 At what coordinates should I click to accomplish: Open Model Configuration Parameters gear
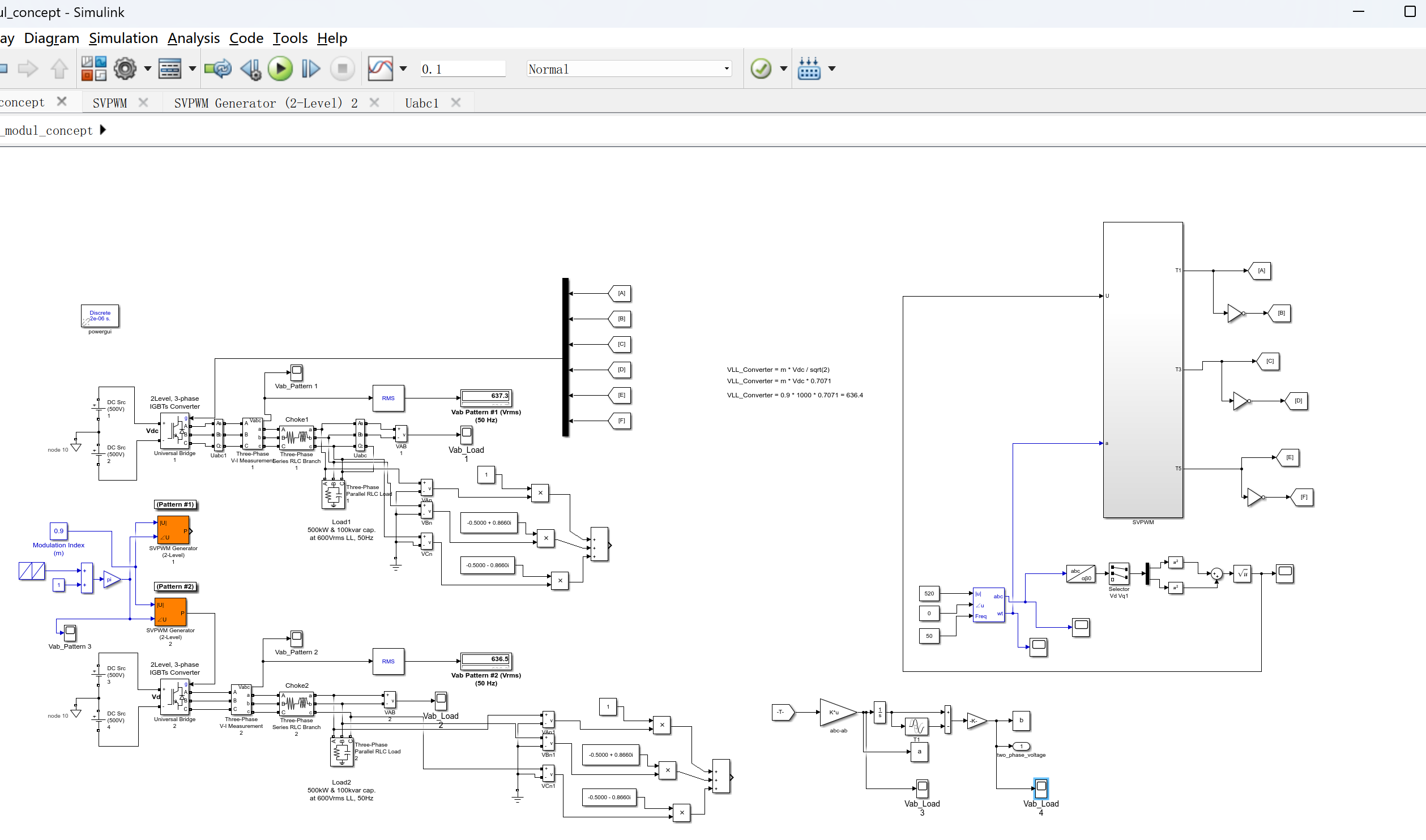click(125, 68)
